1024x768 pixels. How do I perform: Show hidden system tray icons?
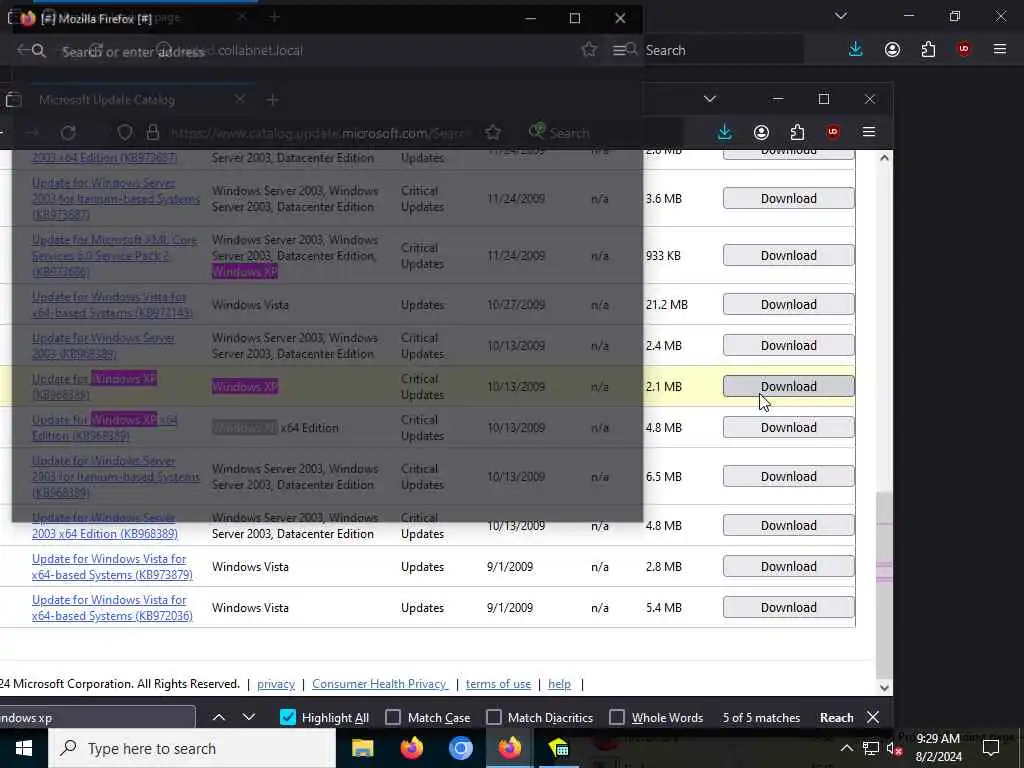coord(846,748)
